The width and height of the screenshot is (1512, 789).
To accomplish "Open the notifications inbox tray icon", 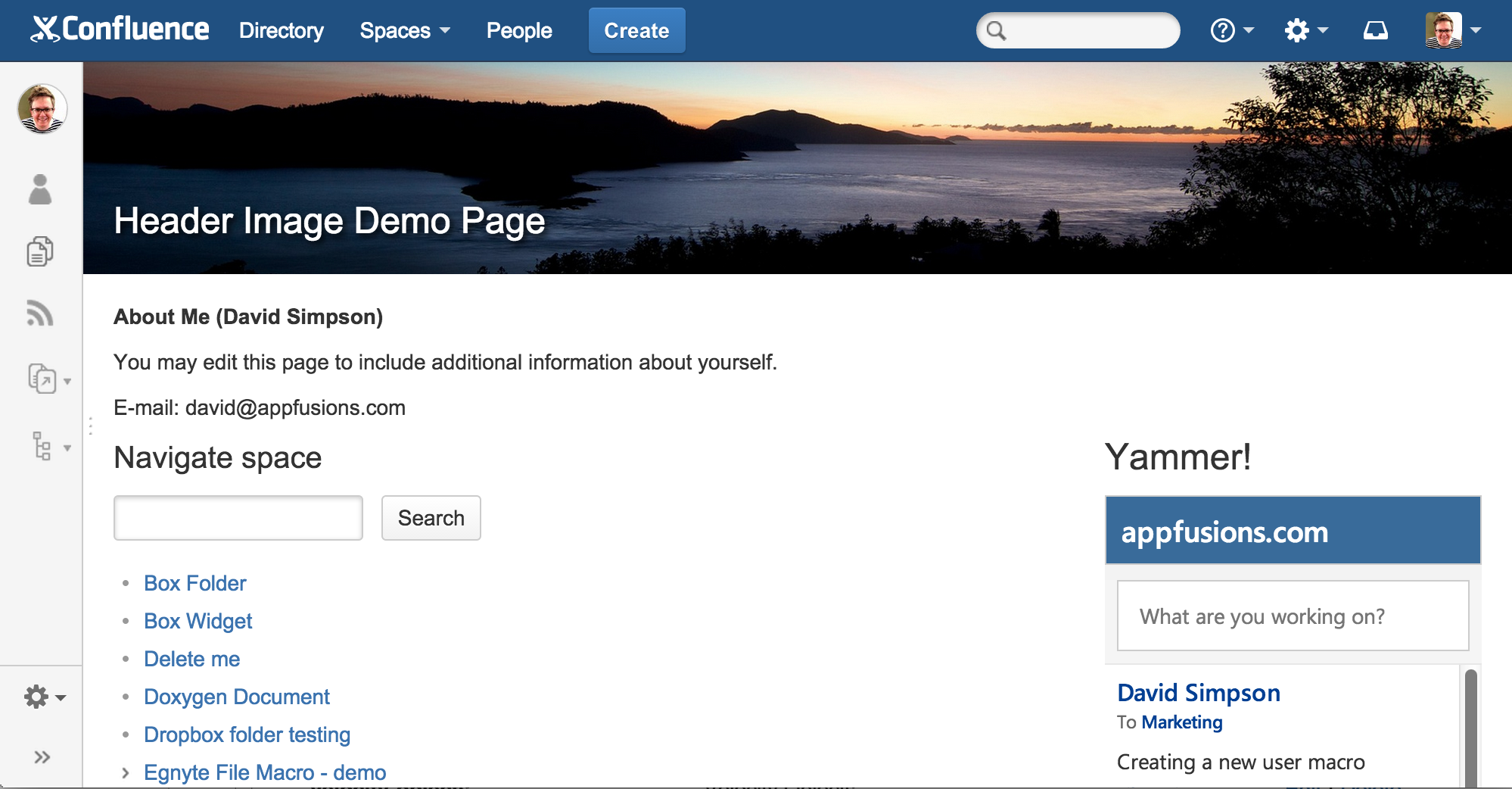I will pos(1375,30).
